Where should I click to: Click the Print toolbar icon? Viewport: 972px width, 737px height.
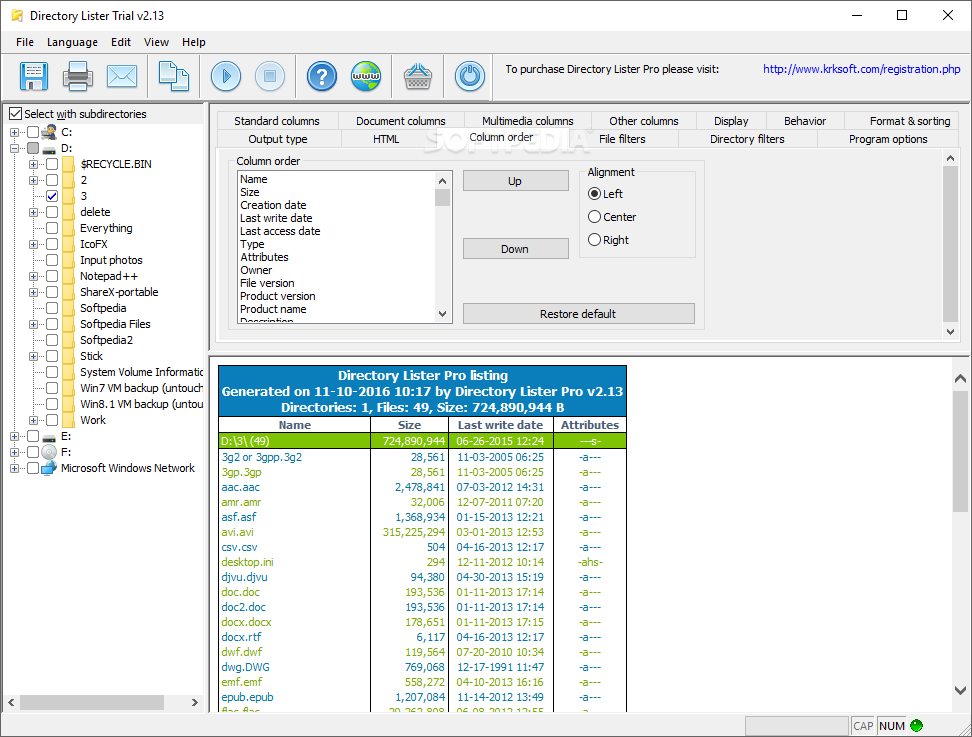[x=77, y=76]
